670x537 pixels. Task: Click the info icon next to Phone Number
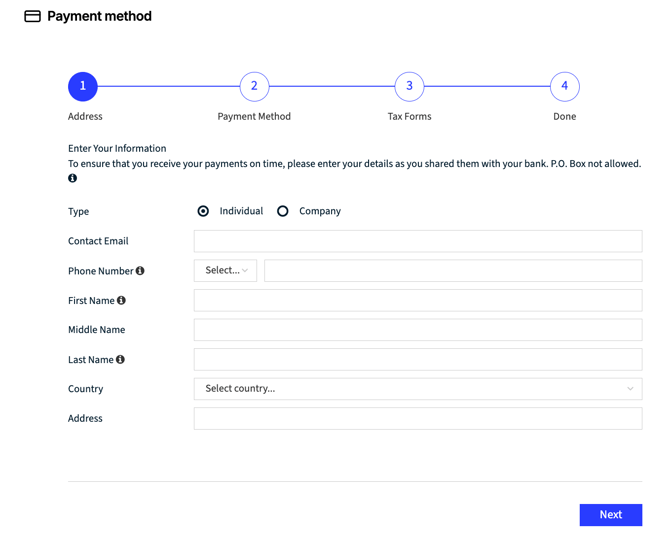(x=140, y=271)
